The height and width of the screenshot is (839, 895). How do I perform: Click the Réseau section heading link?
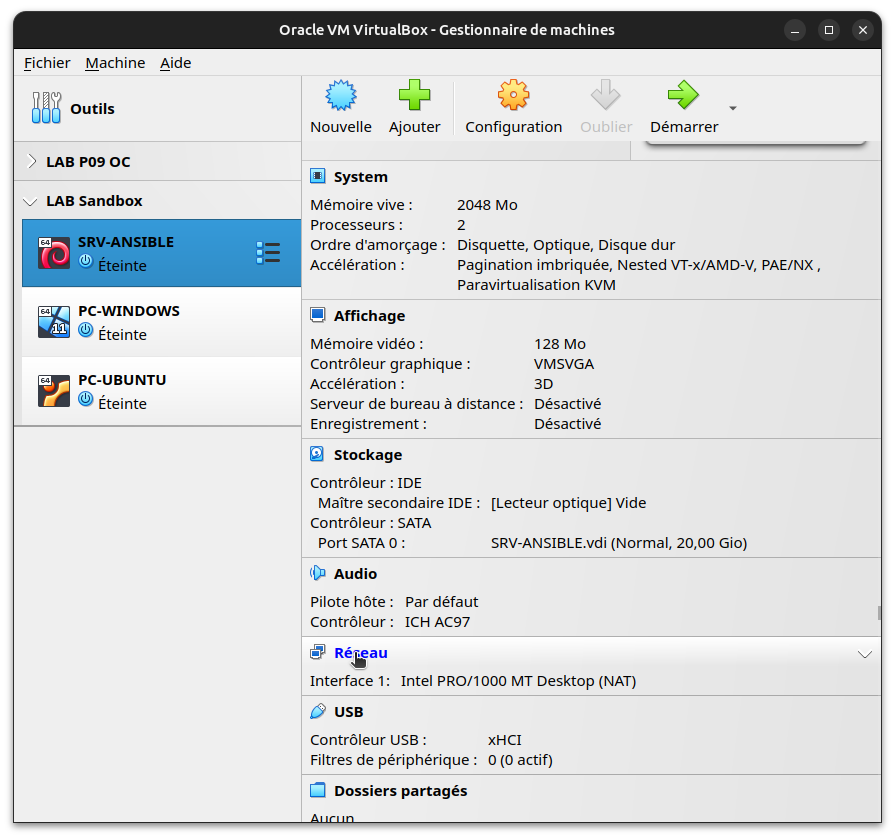point(361,652)
